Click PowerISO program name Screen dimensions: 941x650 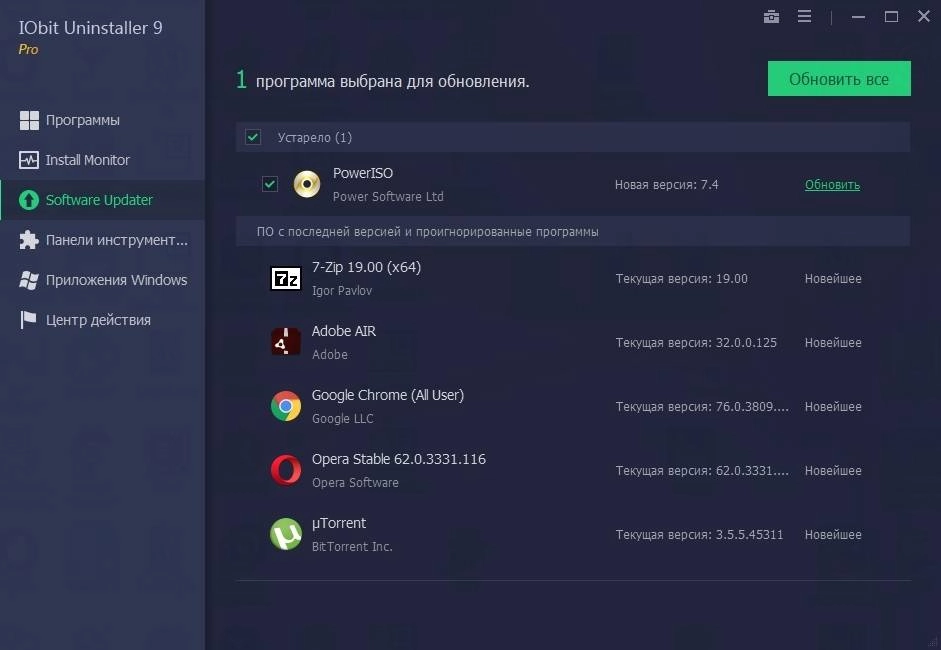pyautogui.click(x=363, y=173)
